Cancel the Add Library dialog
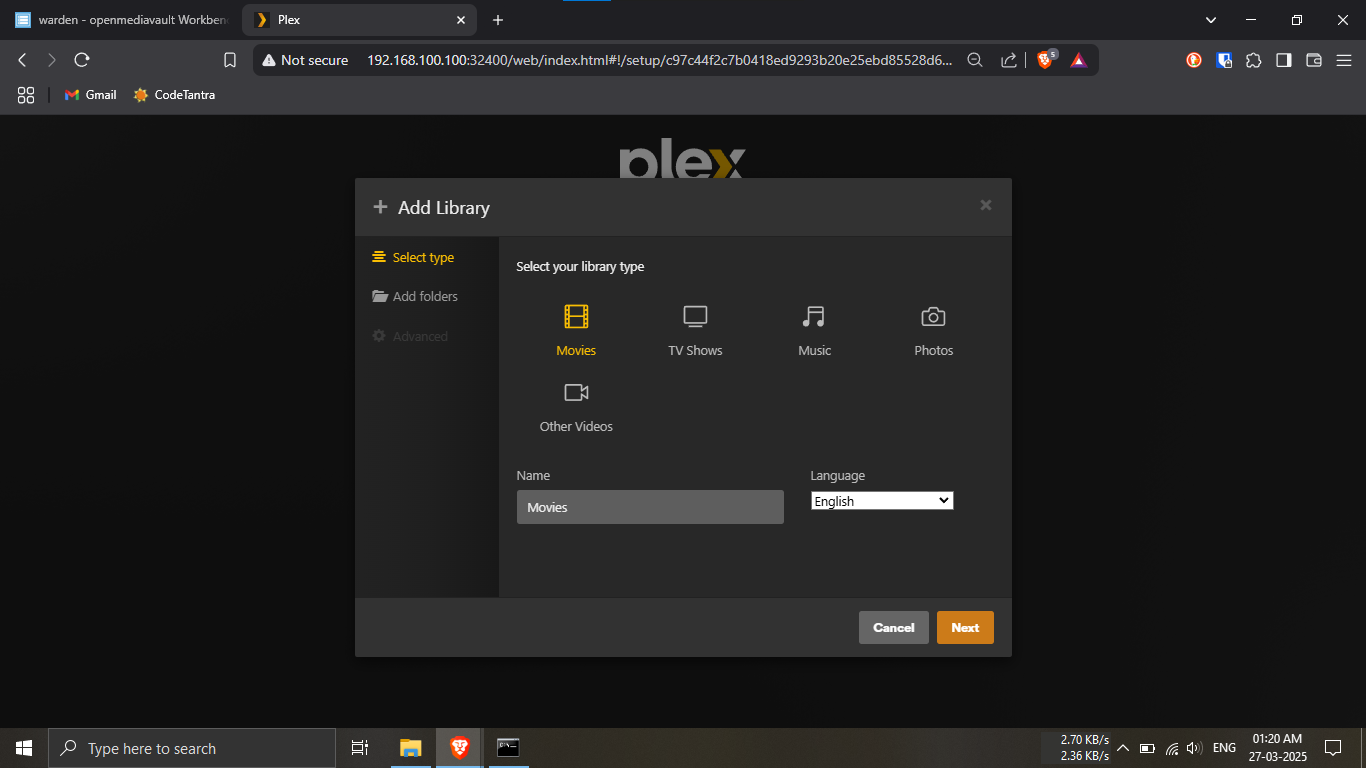 893,628
